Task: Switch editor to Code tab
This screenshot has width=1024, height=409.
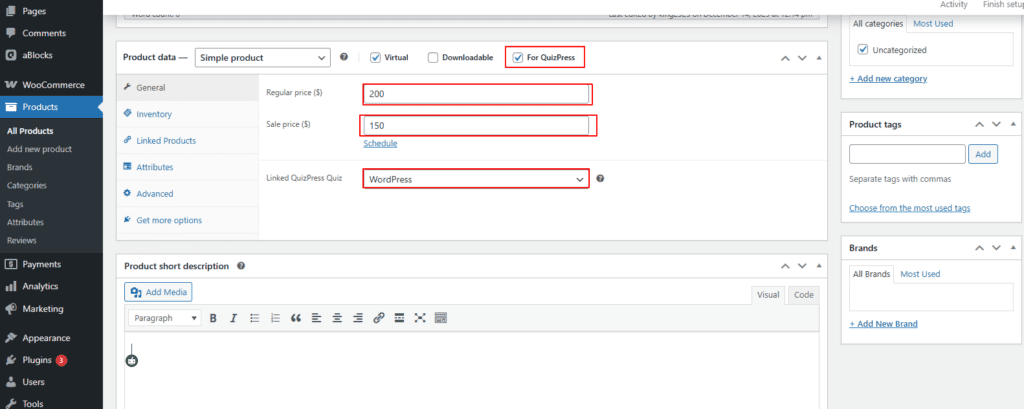Action: [803, 295]
